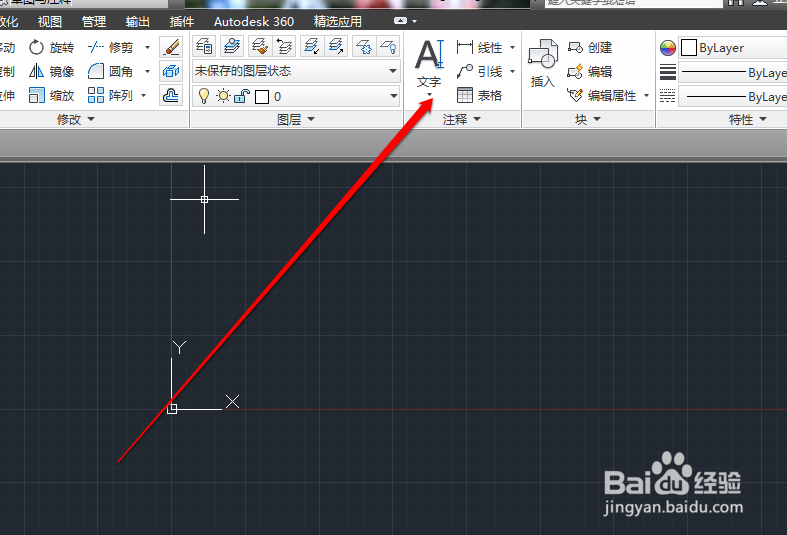Expand the Properties (特性) panel
This screenshot has height=535, width=787.
tap(748, 119)
